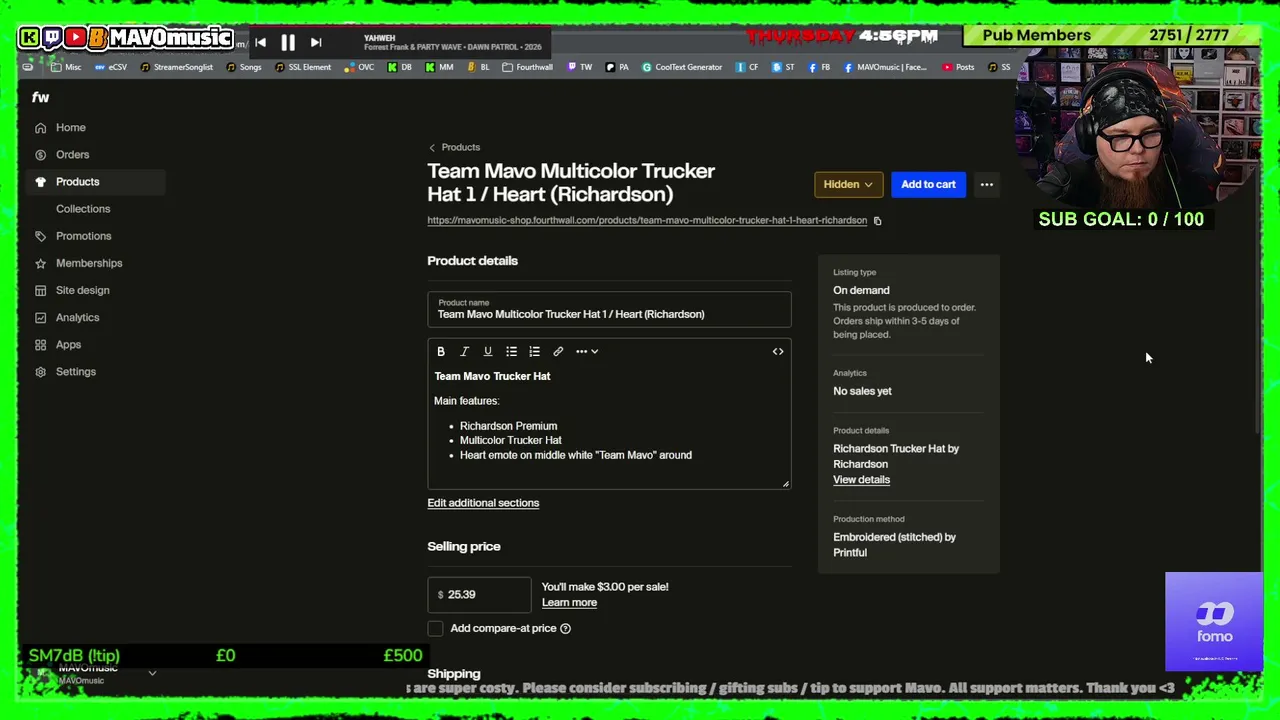
Task: Open the Hidden visibility status dropdown
Action: click(x=849, y=184)
